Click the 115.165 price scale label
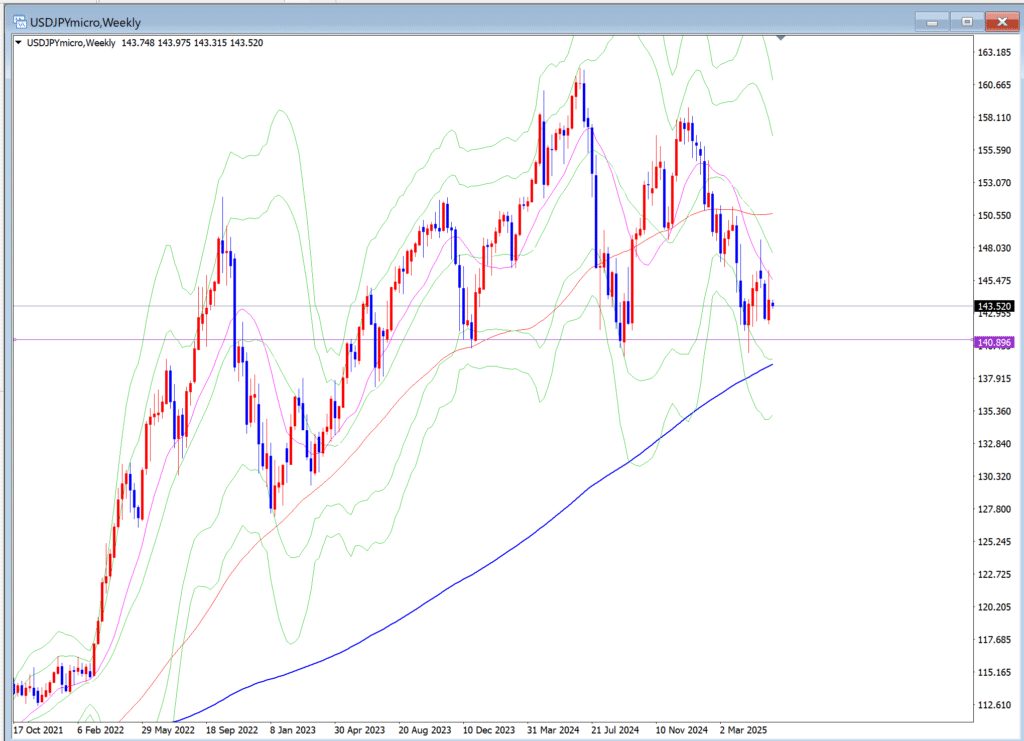This screenshot has width=1024, height=741. point(994,672)
